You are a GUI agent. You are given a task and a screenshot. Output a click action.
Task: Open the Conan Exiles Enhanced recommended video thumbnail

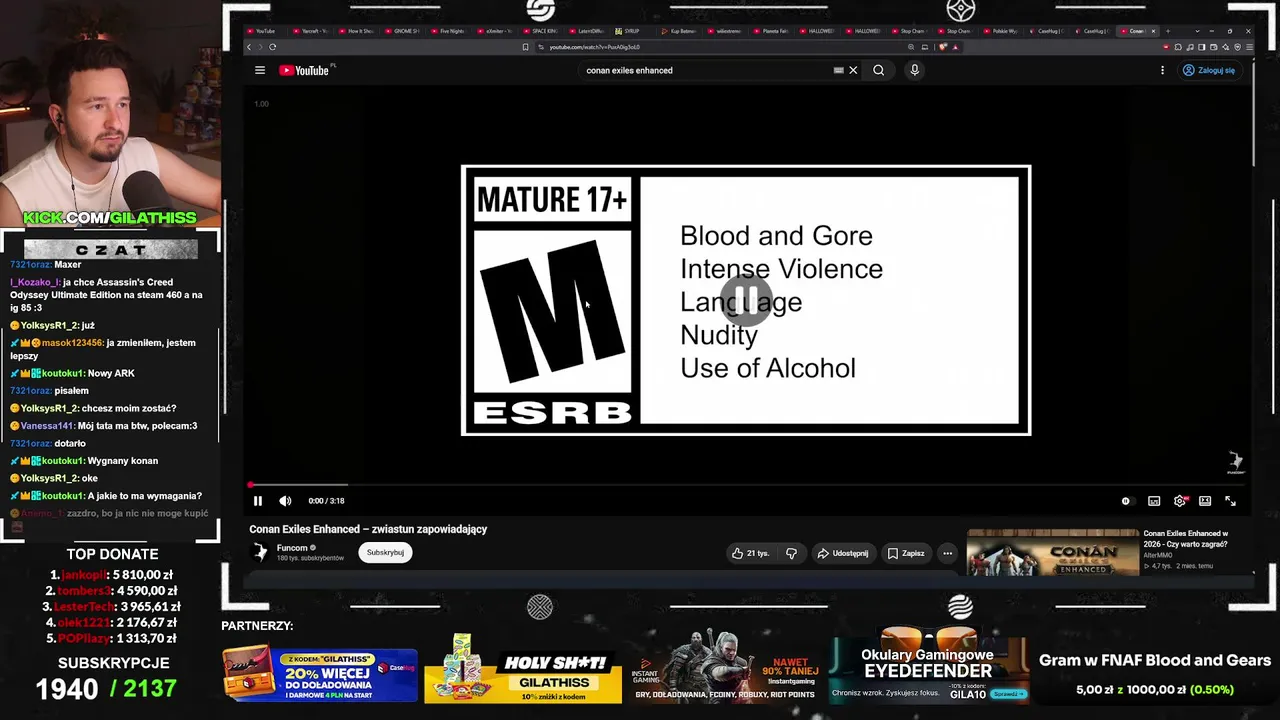point(1053,552)
